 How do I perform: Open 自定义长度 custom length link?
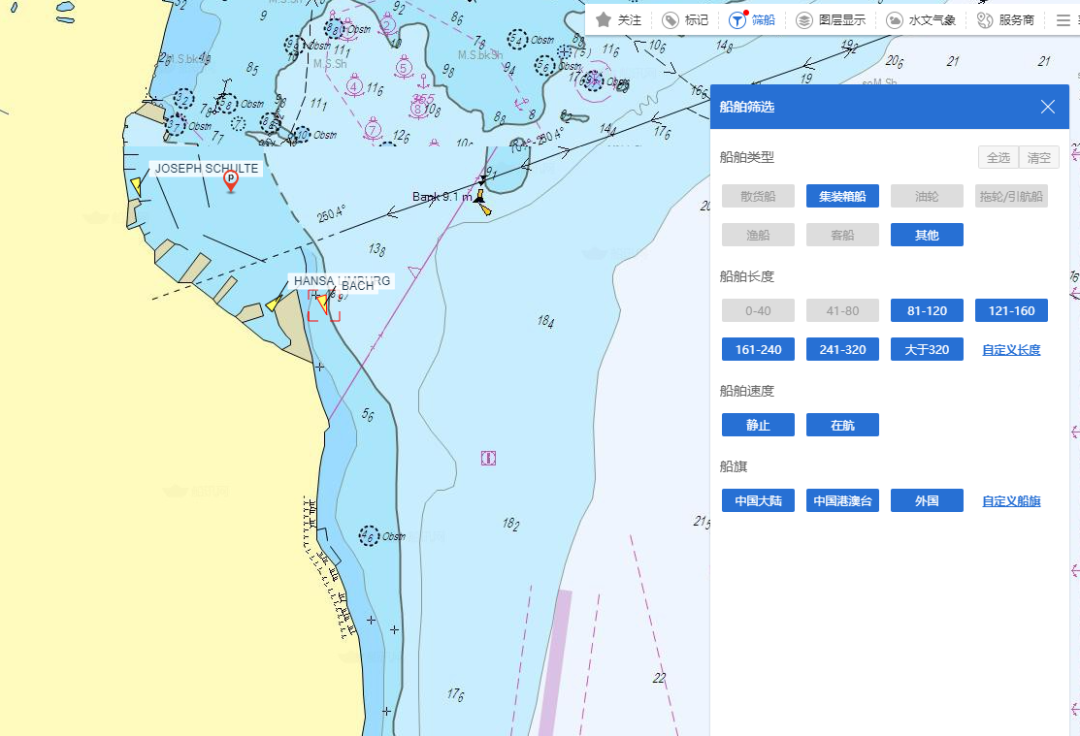click(x=1011, y=350)
